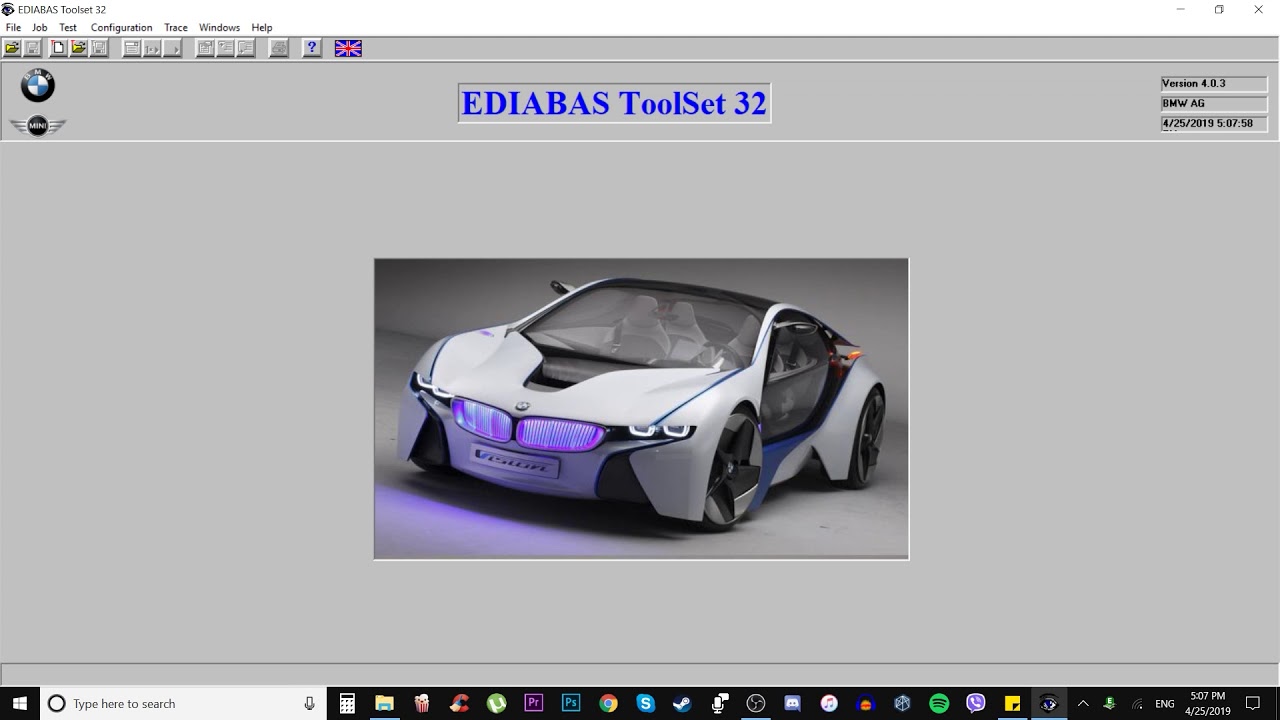
Task: Click the 4/25/2019 5:07:58 date field
Action: (x=1214, y=124)
